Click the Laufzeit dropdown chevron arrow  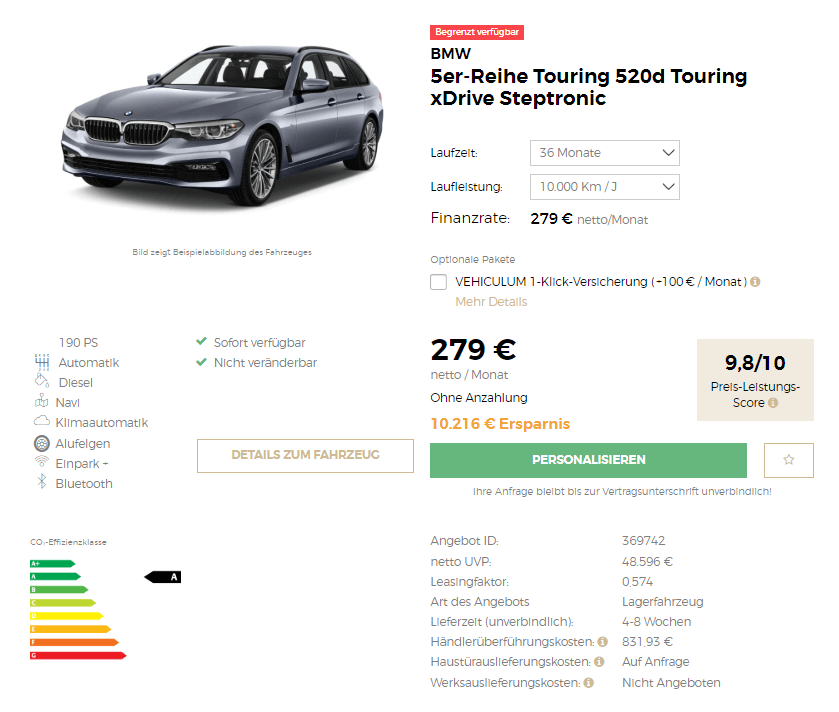[668, 152]
